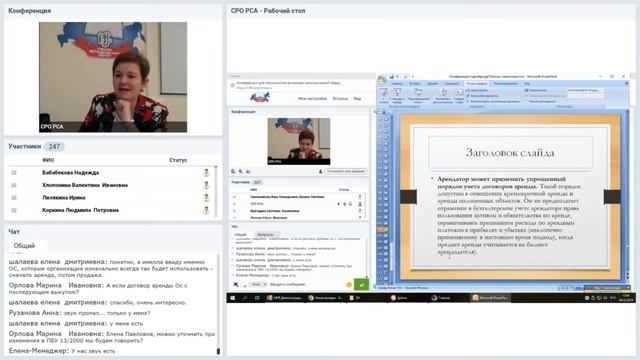The image size is (640, 360).
Task: Open the Разрешение dropdown in the ribbon
Action: (x=585, y=90)
